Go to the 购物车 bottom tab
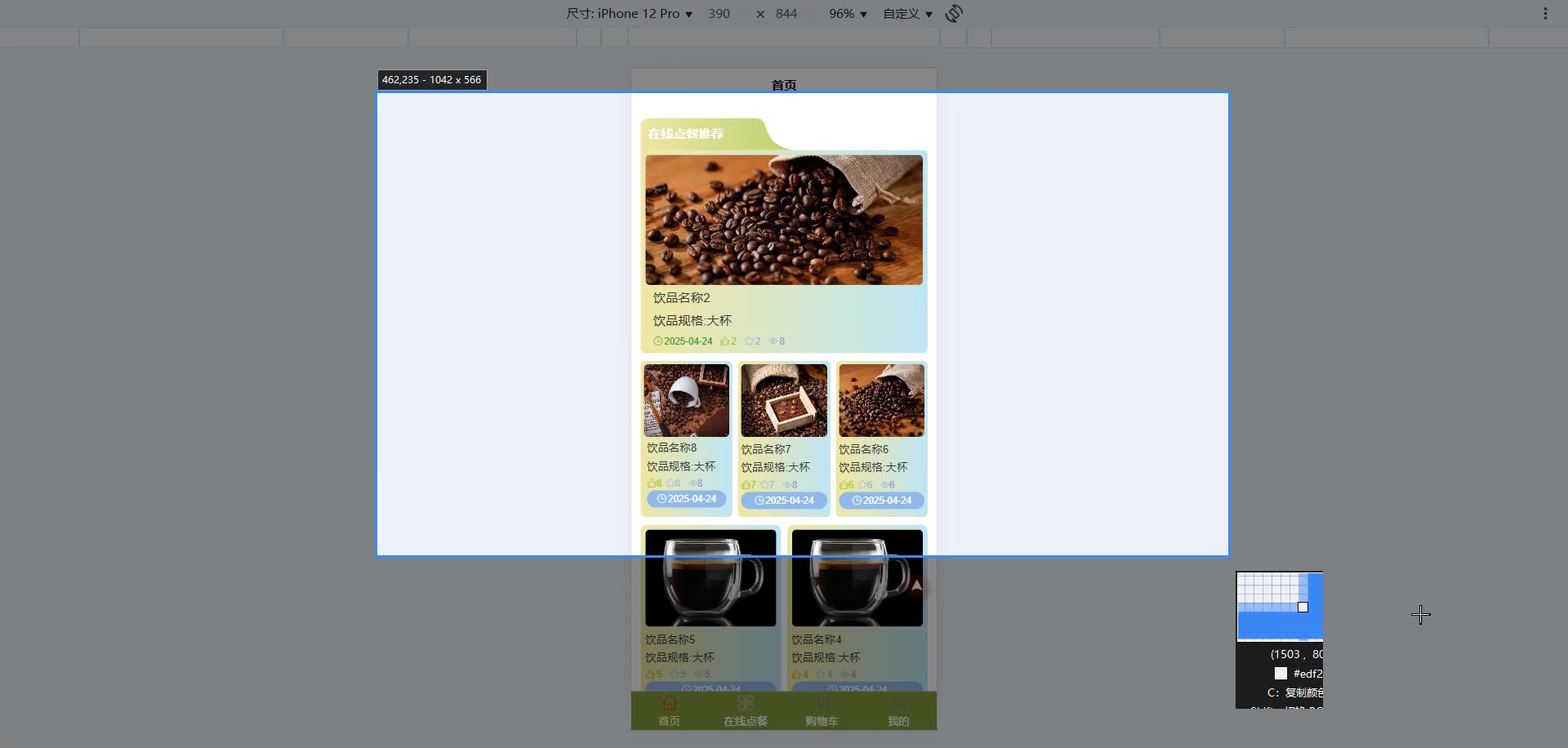1568x748 pixels. point(822,711)
